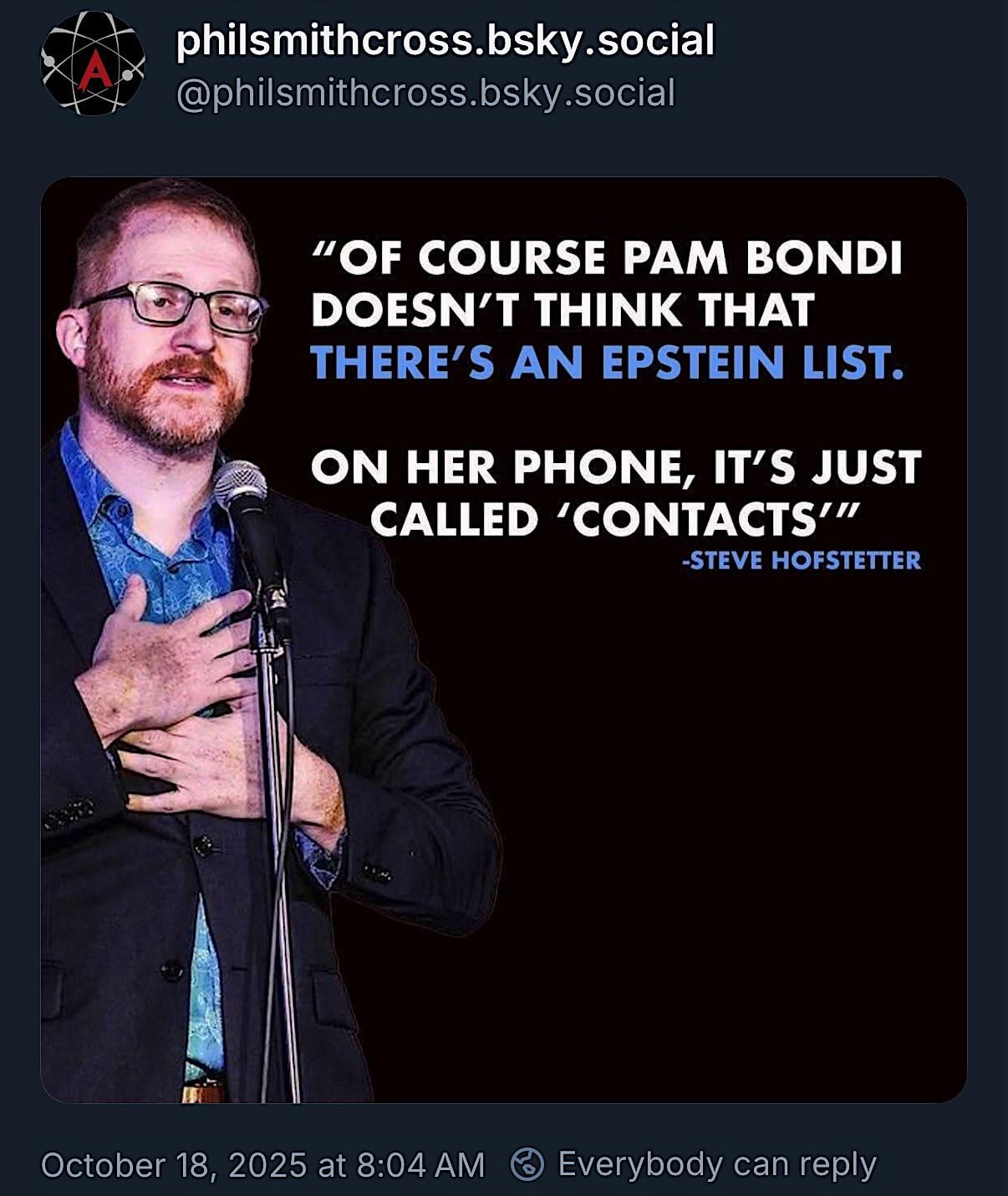The height and width of the screenshot is (1196, 1008).
Task: Click the "ON HER PHONE, IT'S JUST" line
Action: [616, 467]
